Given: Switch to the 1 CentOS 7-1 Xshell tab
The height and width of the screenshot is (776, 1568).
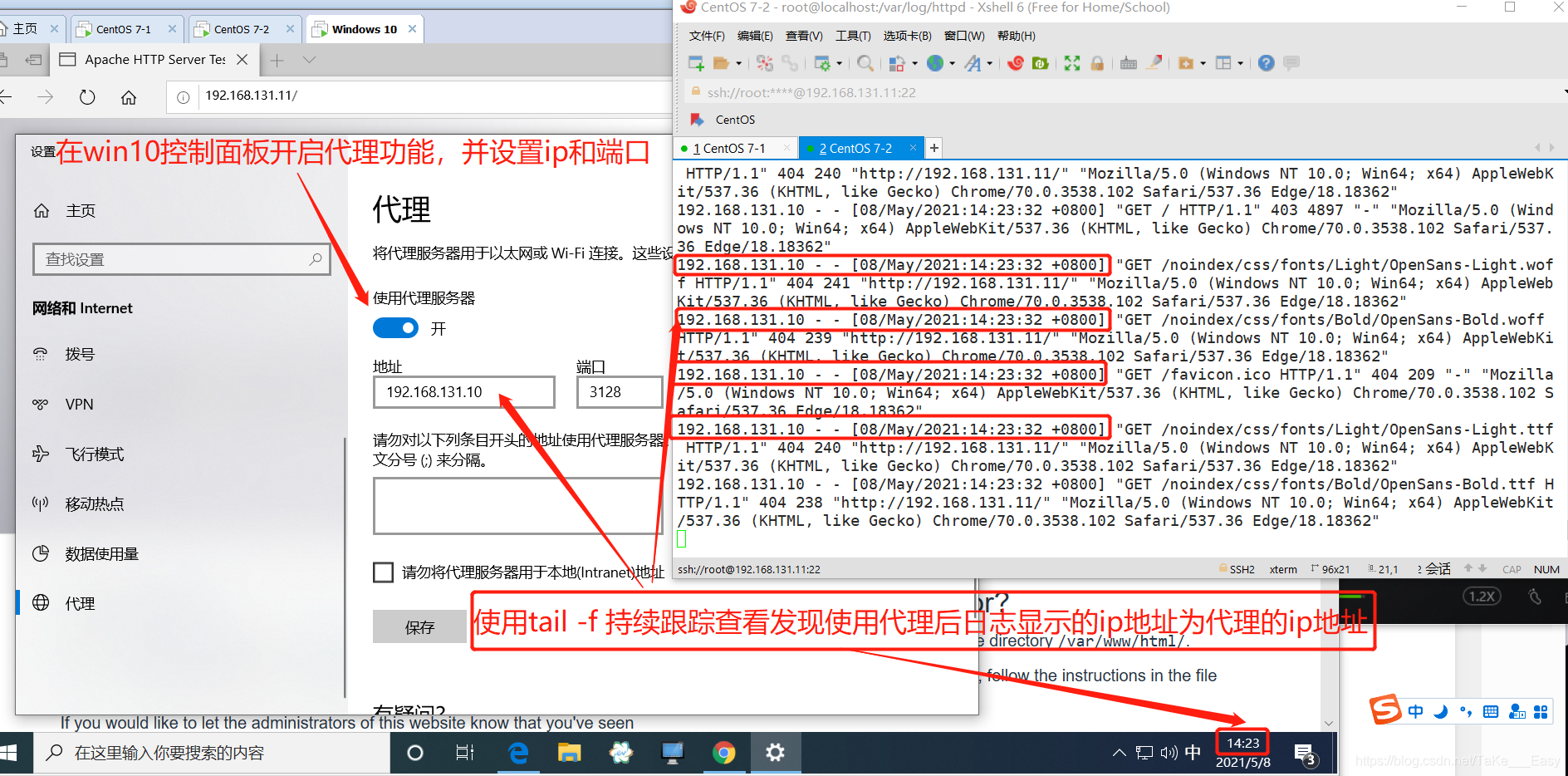Looking at the screenshot, I should [734, 148].
